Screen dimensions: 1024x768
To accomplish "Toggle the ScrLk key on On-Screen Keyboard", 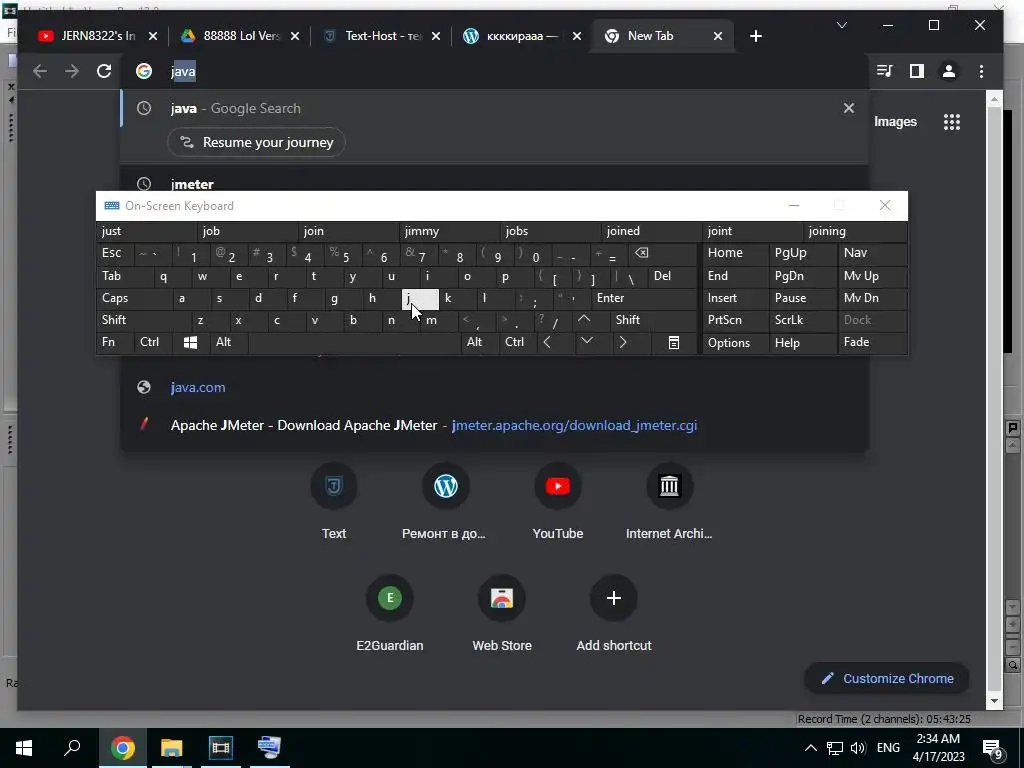I will 803,320.
